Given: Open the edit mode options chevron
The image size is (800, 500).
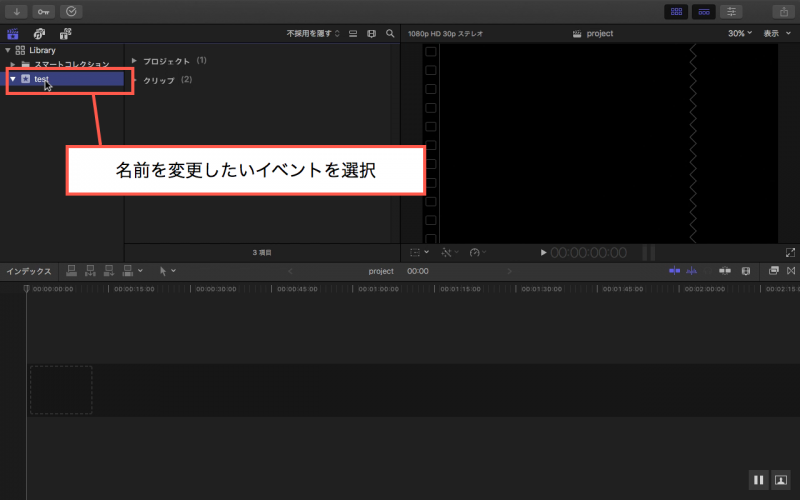Looking at the screenshot, I should [140, 271].
